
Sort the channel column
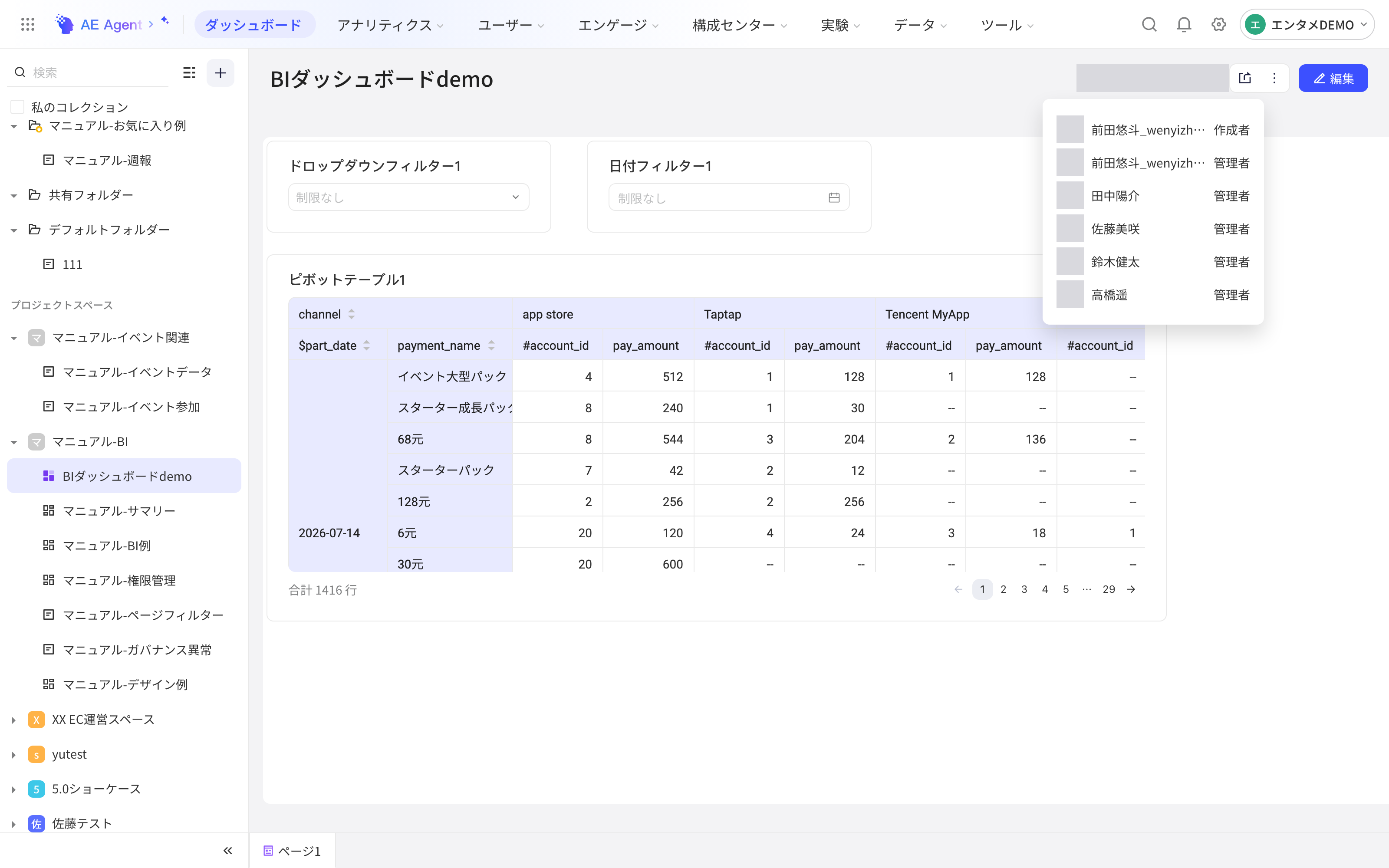351,314
